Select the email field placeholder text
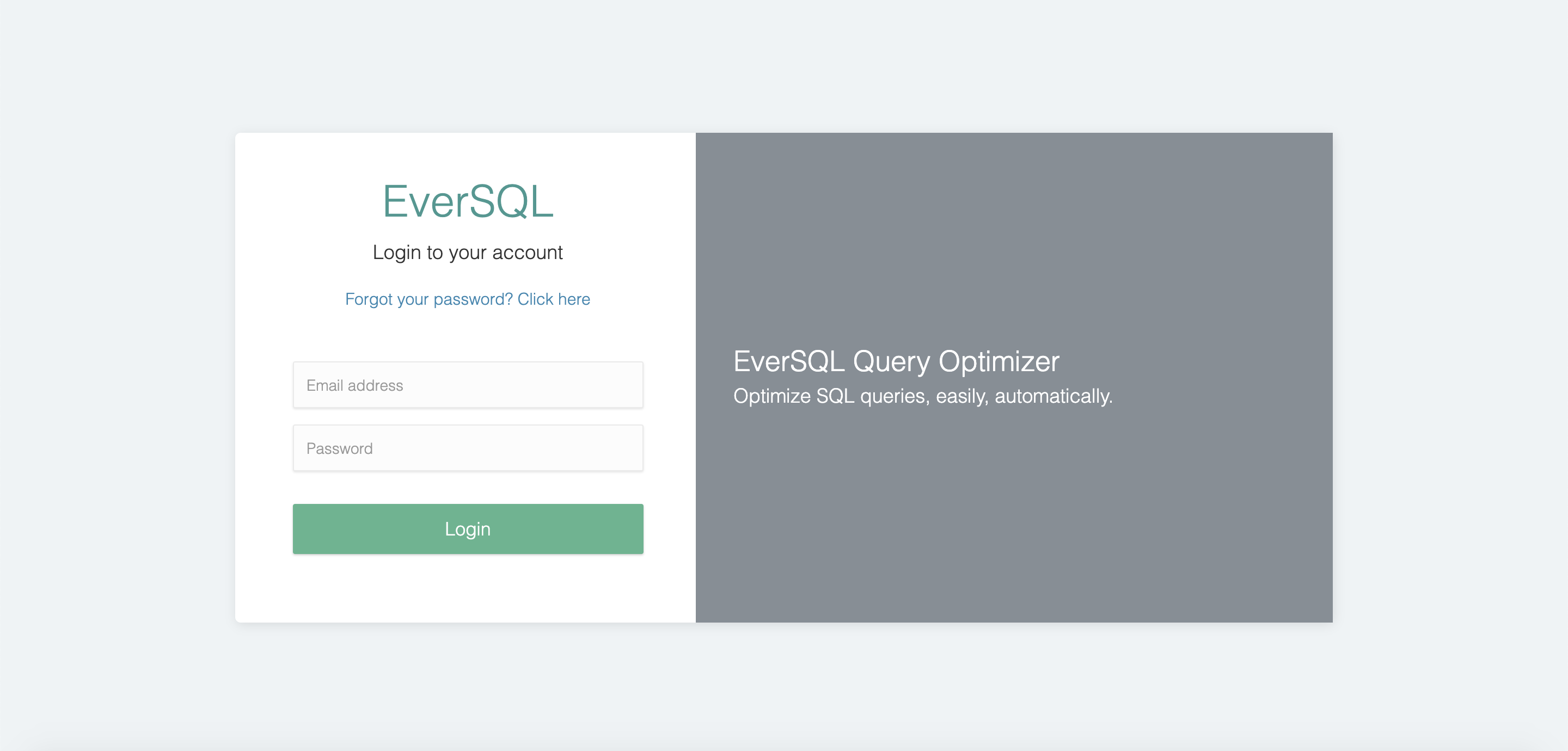The height and width of the screenshot is (751, 1568). tap(354, 385)
